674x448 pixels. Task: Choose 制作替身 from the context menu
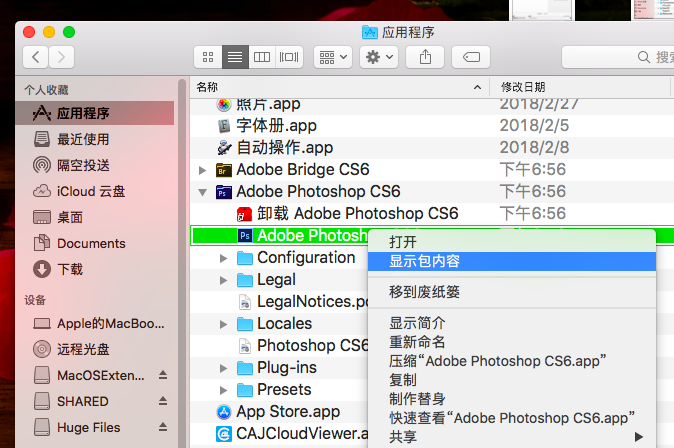pyautogui.click(x=512, y=399)
